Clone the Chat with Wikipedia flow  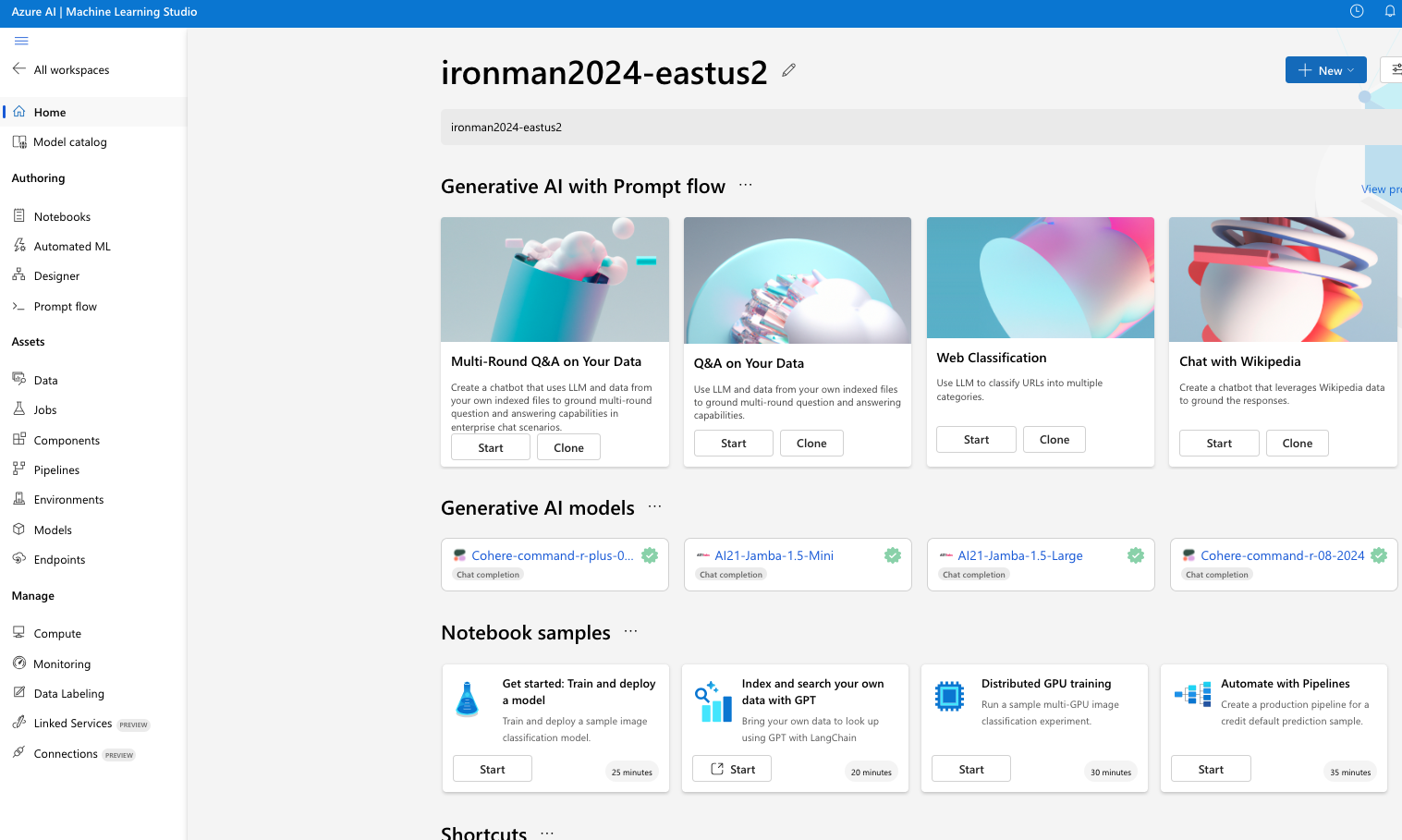1298,444
